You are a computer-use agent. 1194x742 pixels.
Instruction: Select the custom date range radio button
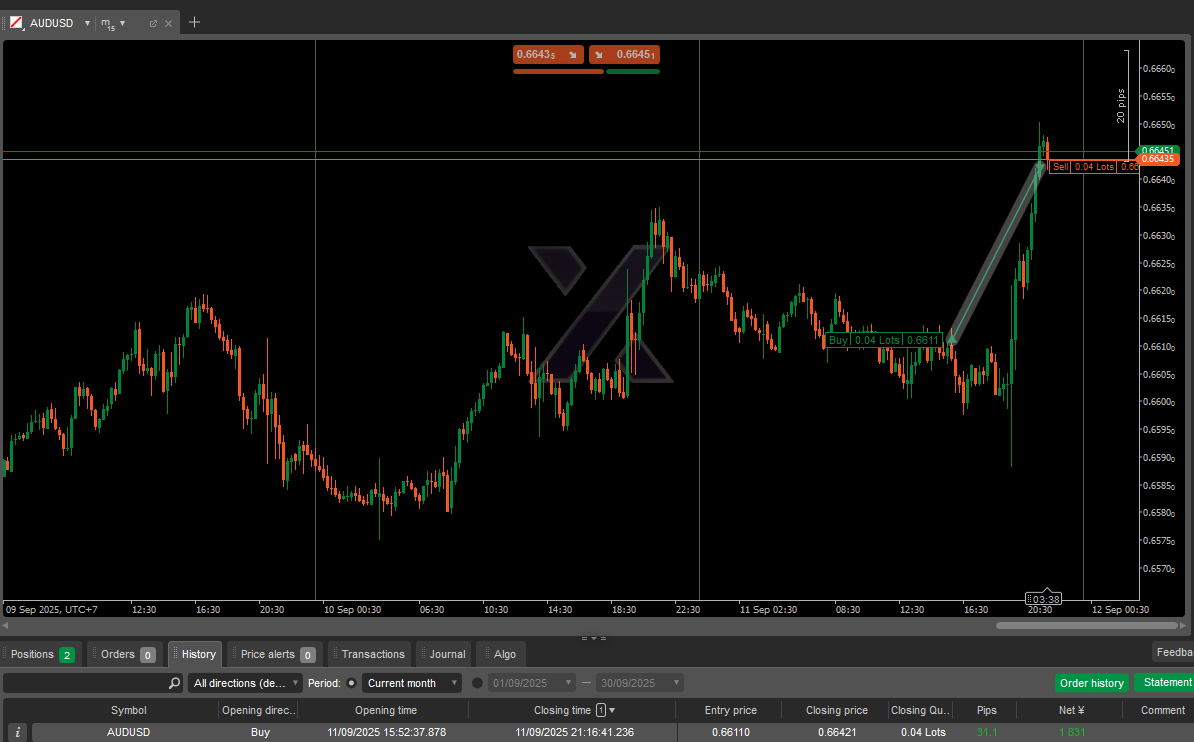pyautogui.click(x=477, y=683)
